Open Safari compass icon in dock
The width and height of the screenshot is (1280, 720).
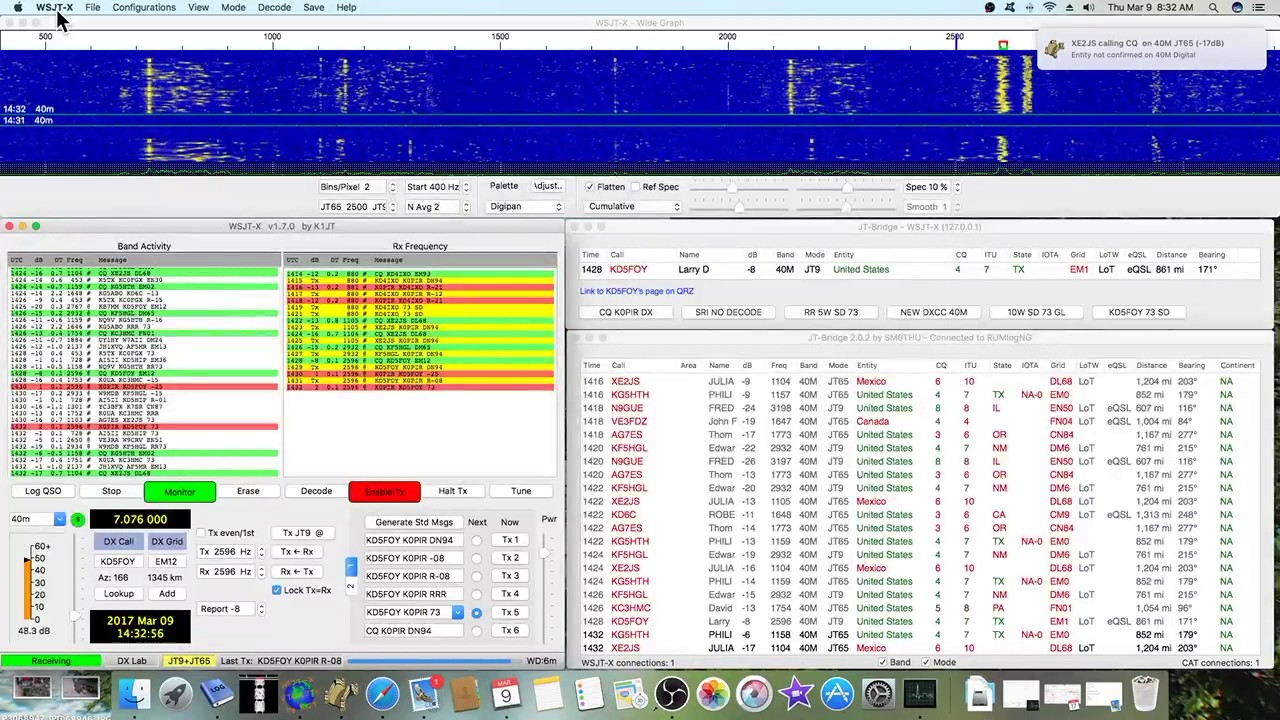tap(382, 693)
